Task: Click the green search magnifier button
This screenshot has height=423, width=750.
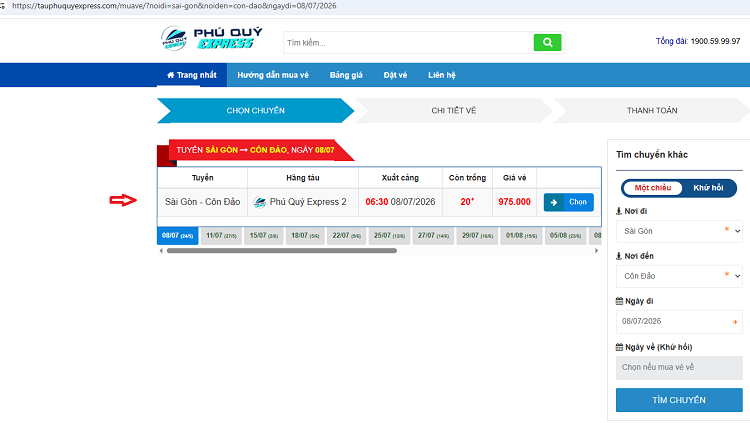Action: pos(547,43)
